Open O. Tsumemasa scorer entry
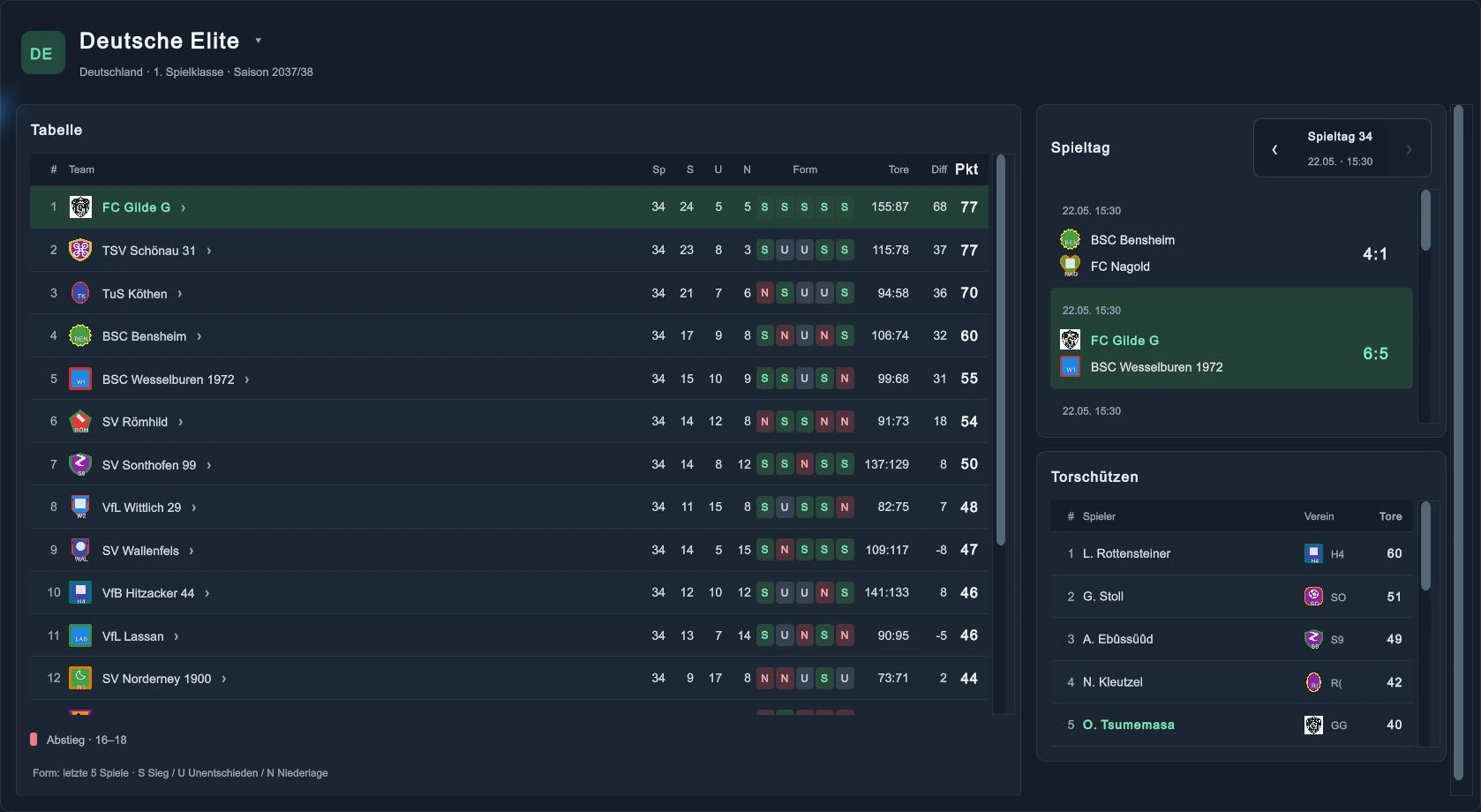This screenshot has height=812, width=1481. pos(1231,725)
